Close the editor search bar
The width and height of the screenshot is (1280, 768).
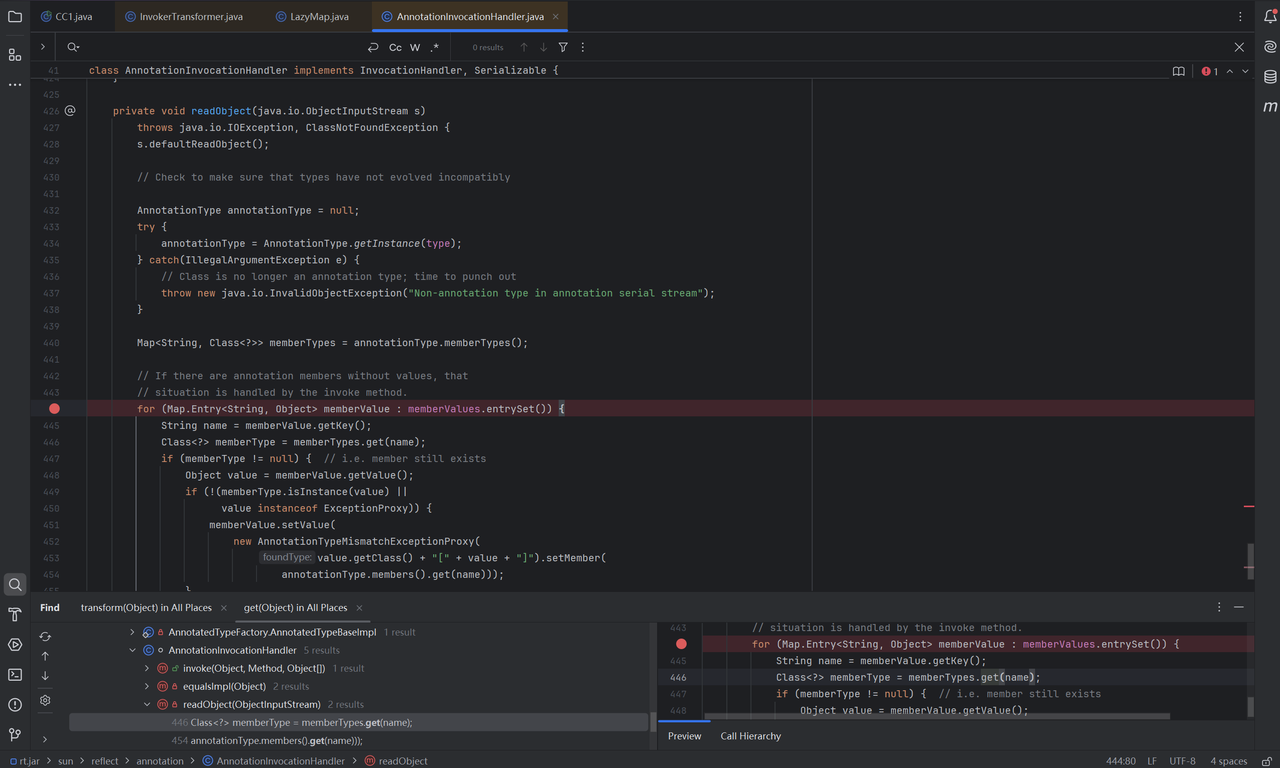pyautogui.click(x=1240, y=47)
